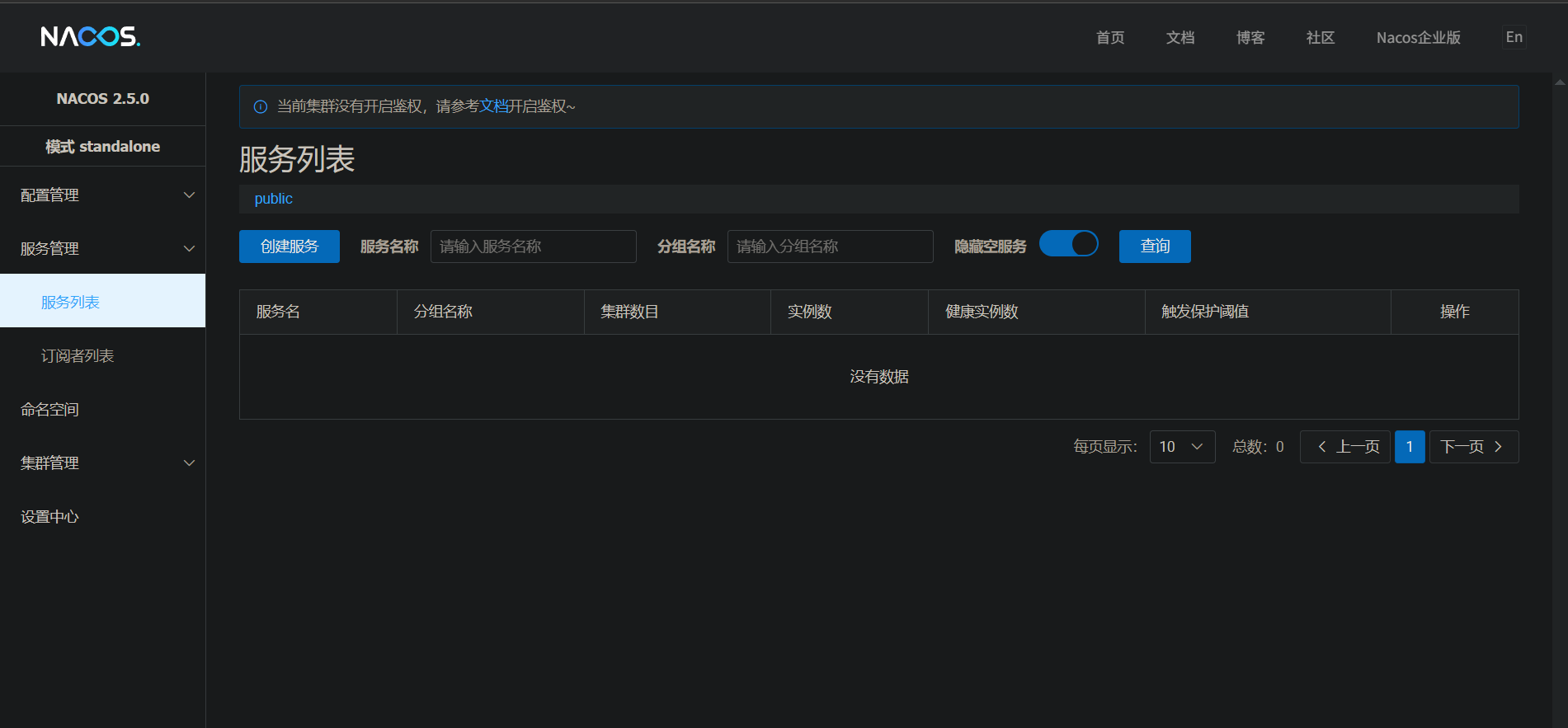Open the page size dropdown showing 10
The height and width of the screenshot is (728, 1568).
[x=1181, y=447]
